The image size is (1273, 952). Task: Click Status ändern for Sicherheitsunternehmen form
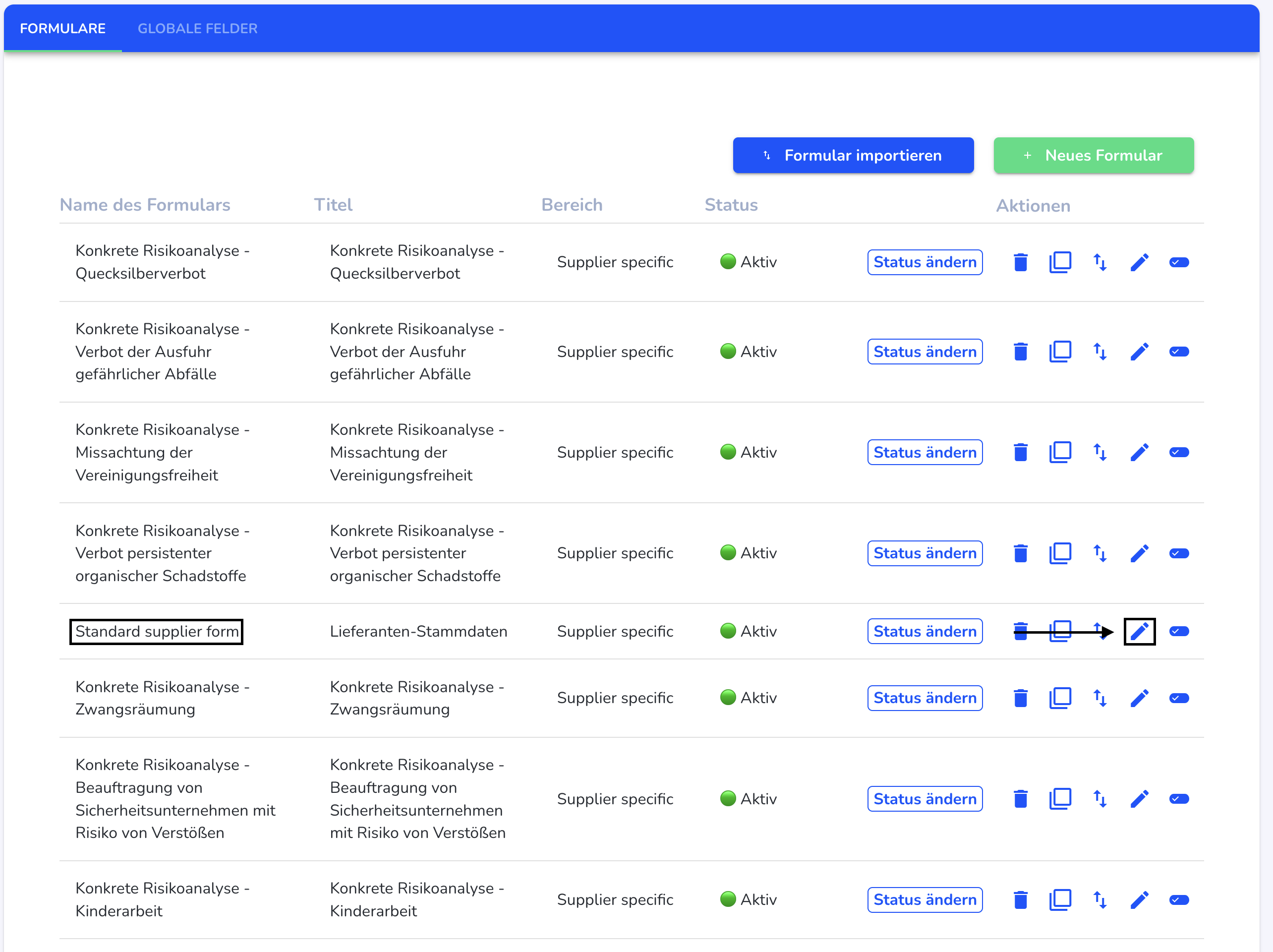925,799
